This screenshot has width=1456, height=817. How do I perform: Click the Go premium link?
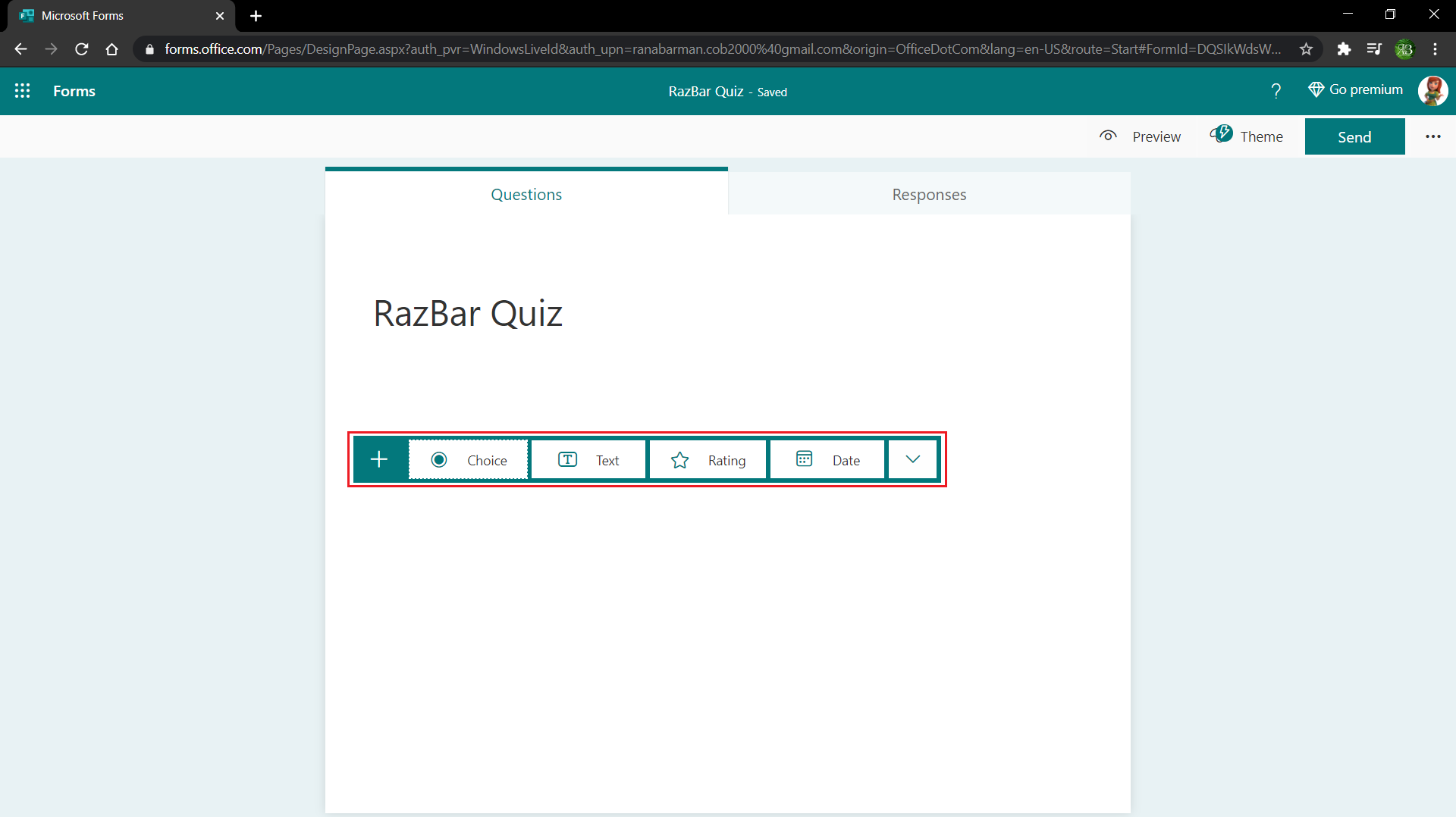coord(1354,89)
